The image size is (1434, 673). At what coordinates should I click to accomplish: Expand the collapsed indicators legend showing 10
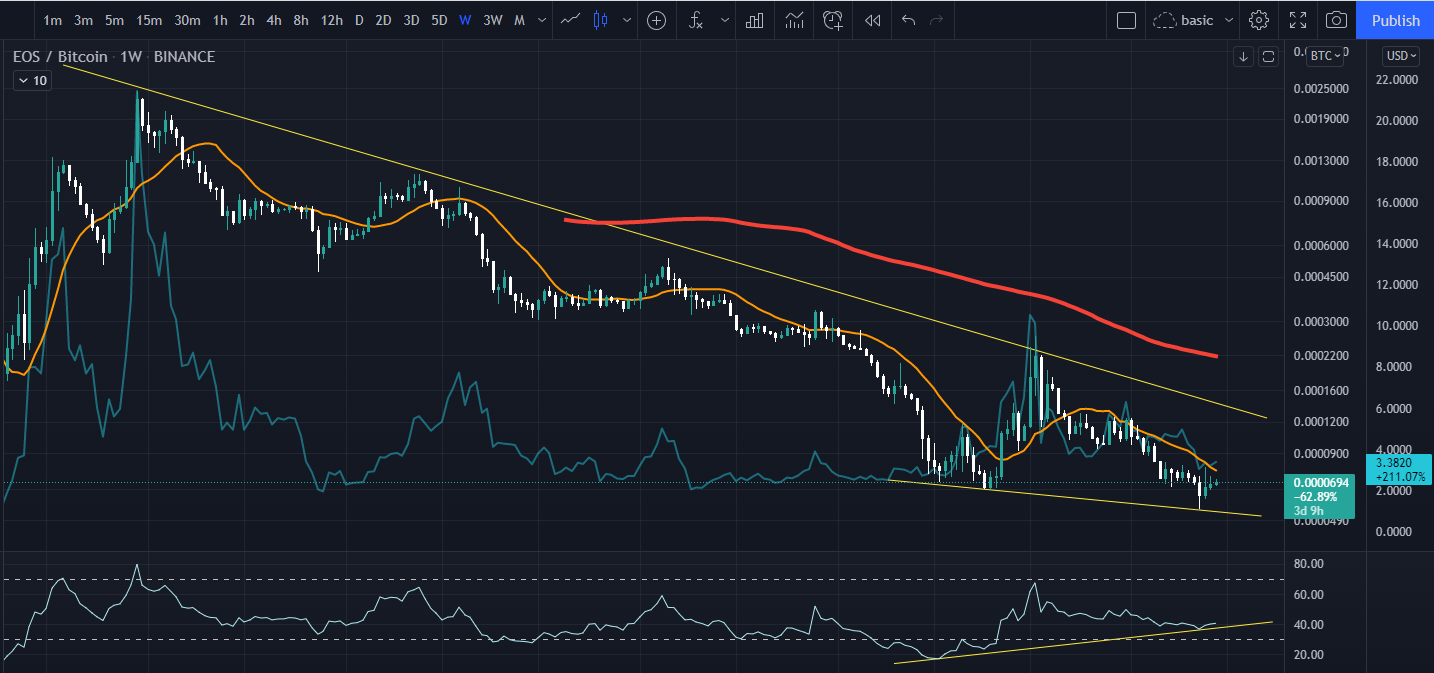point(31,81)
